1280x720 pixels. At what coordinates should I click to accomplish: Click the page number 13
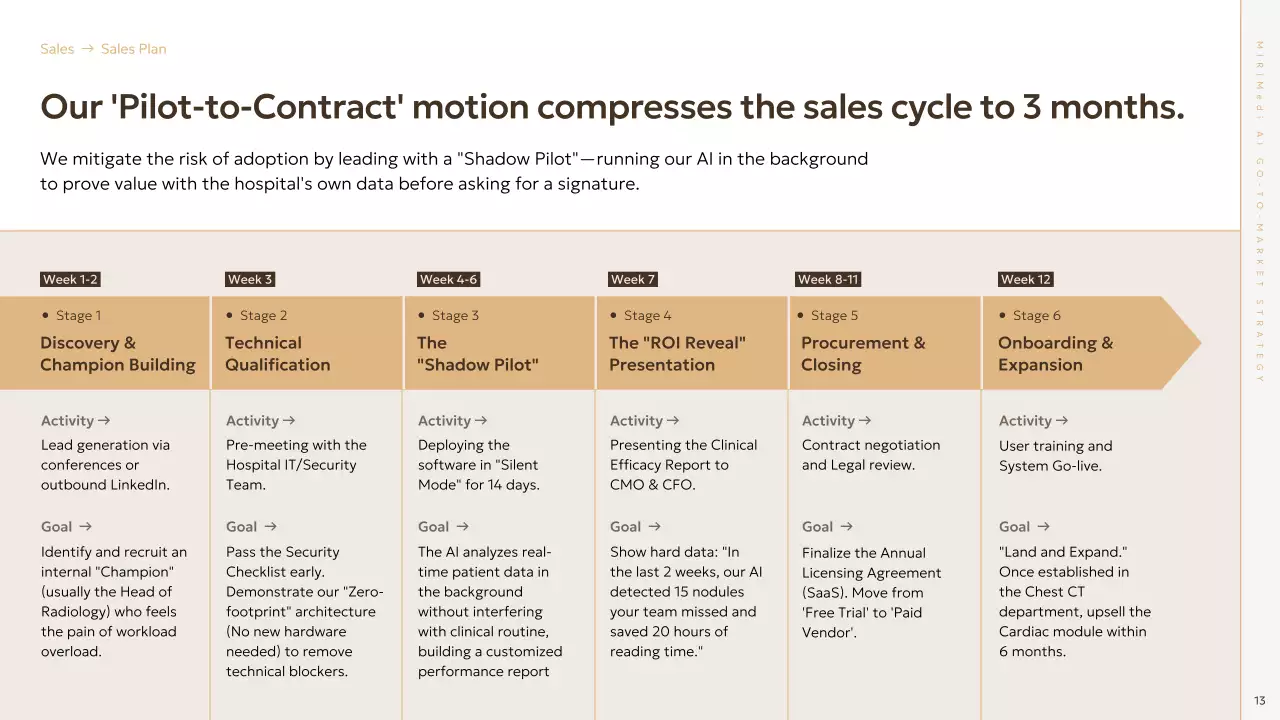(x=1260, y=700)
